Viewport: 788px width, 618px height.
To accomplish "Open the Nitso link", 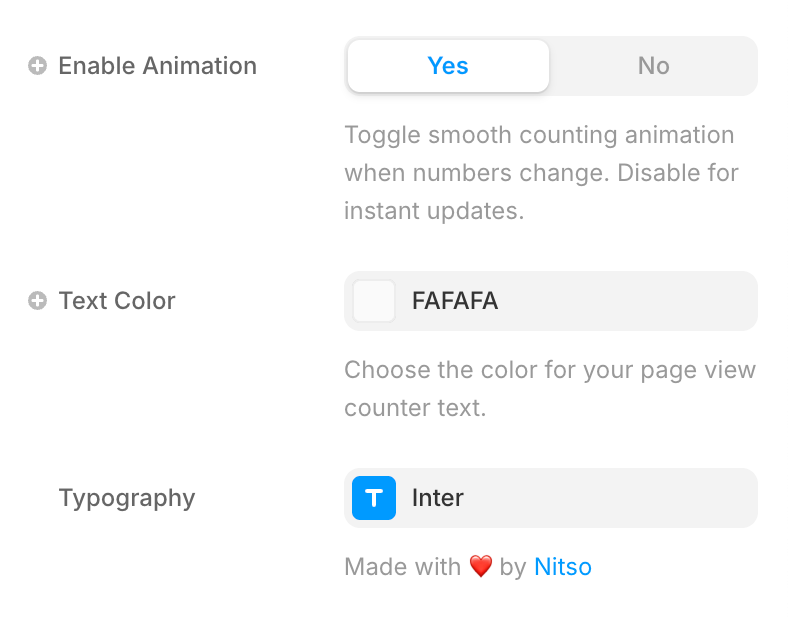I will (x=563, y=567).
